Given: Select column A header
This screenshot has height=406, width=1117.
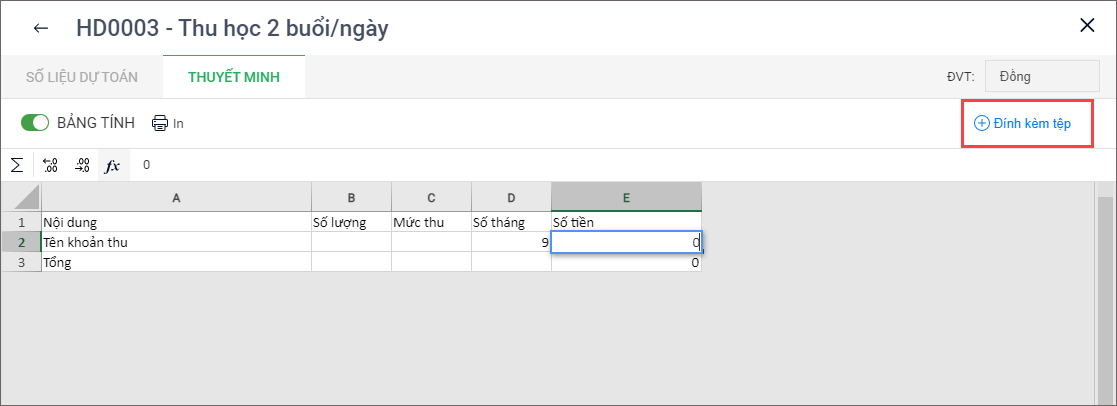Looking at the screenshot, I should pos(176,197).
